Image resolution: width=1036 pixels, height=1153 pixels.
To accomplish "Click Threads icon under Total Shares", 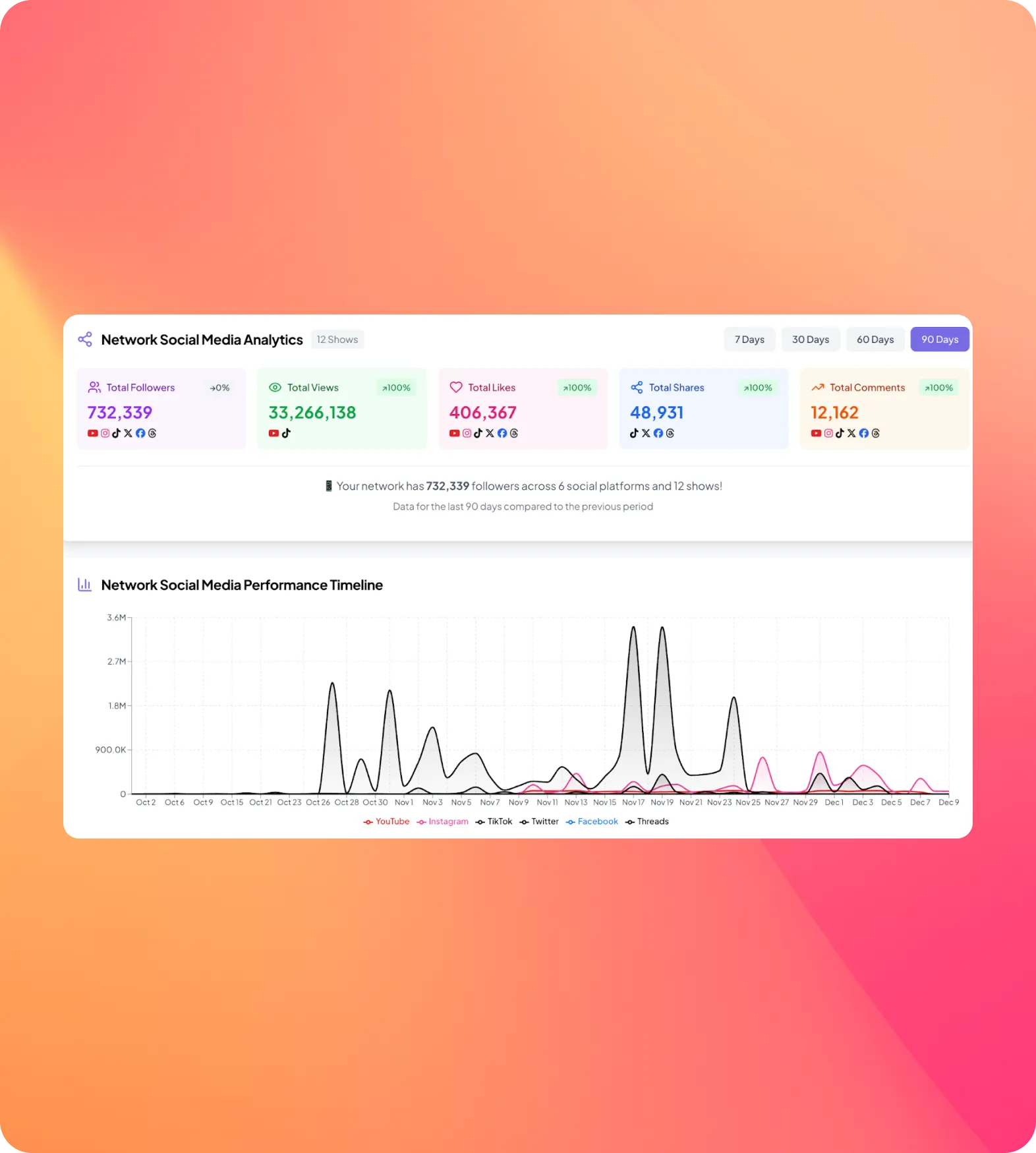I will [x=670, y=433].
